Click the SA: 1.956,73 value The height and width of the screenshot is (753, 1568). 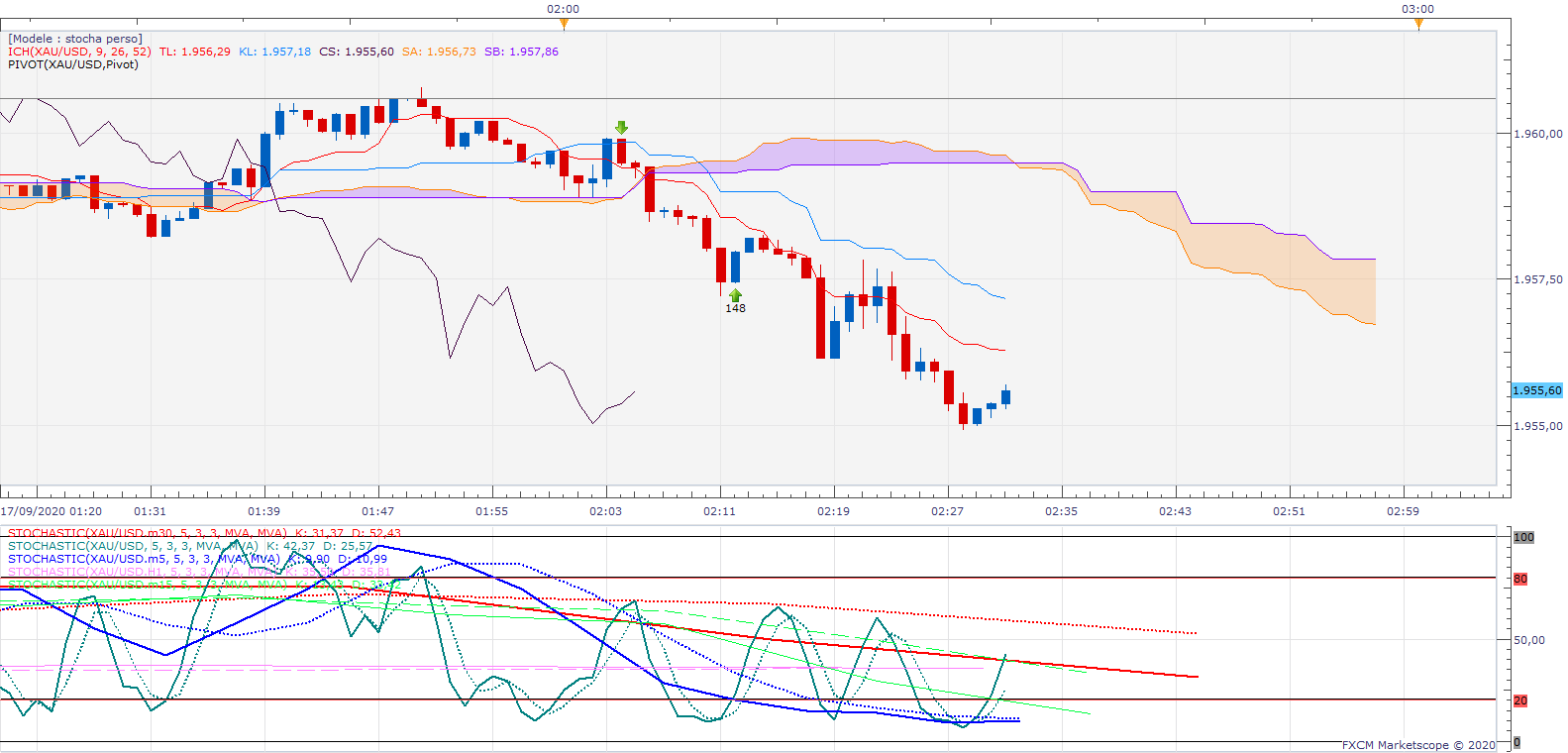[x=439, y=52]
